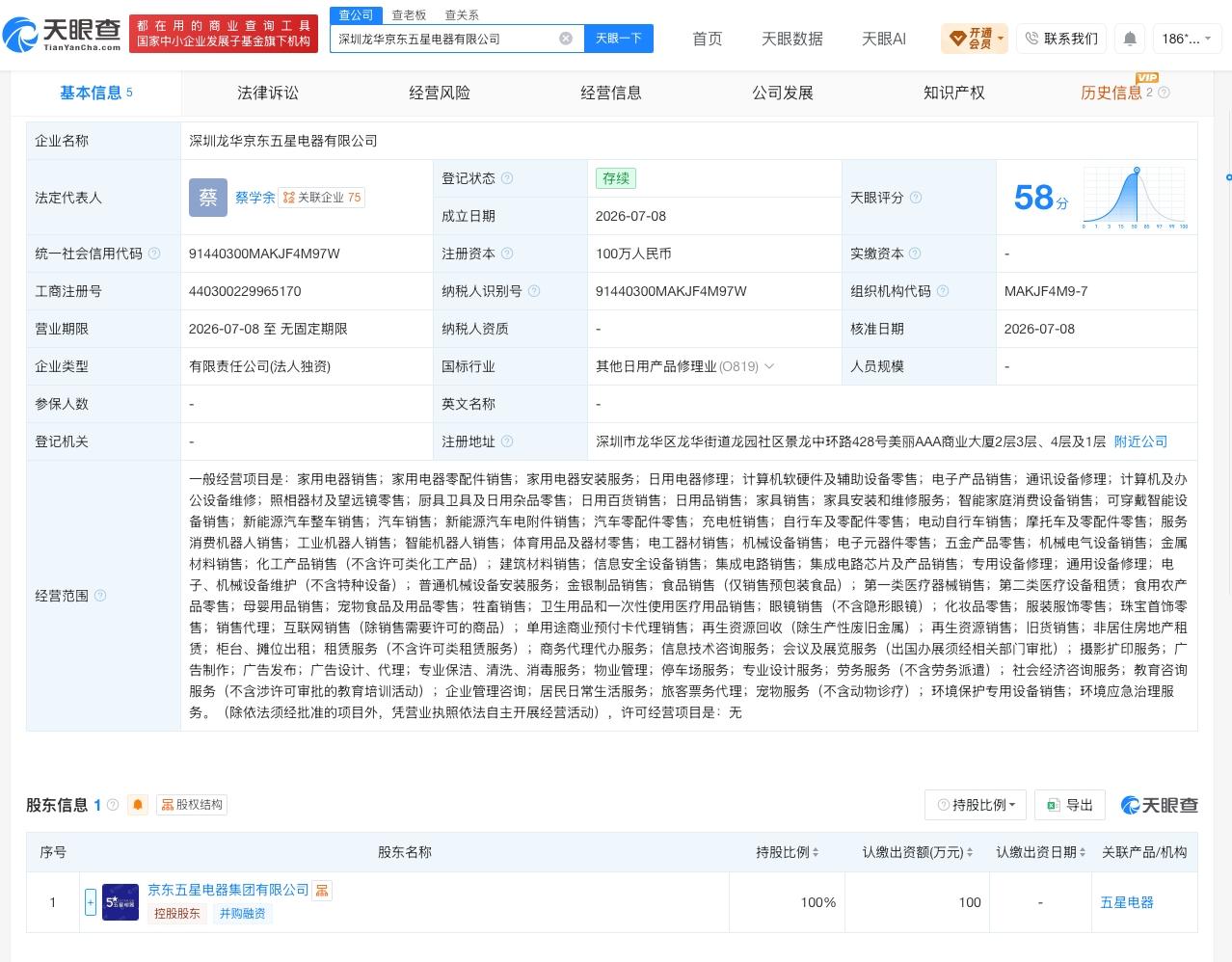
Task: Click the phone icon in 联系我们
Action: tap(1031, 39)
